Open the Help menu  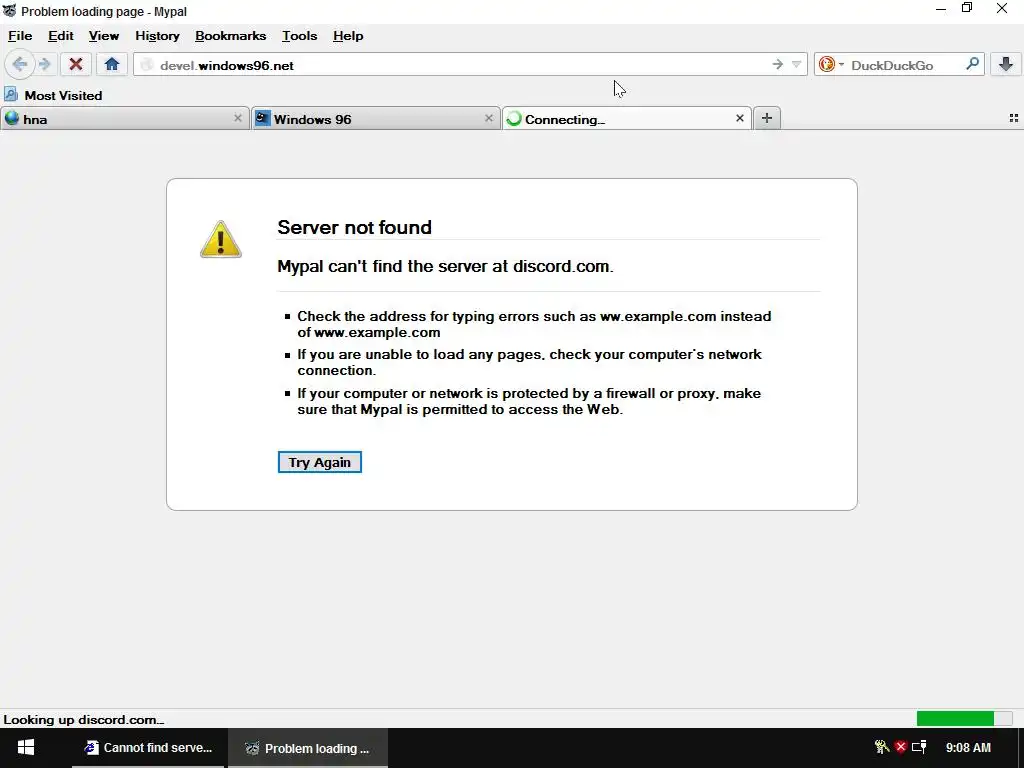(x=348, y=36)
